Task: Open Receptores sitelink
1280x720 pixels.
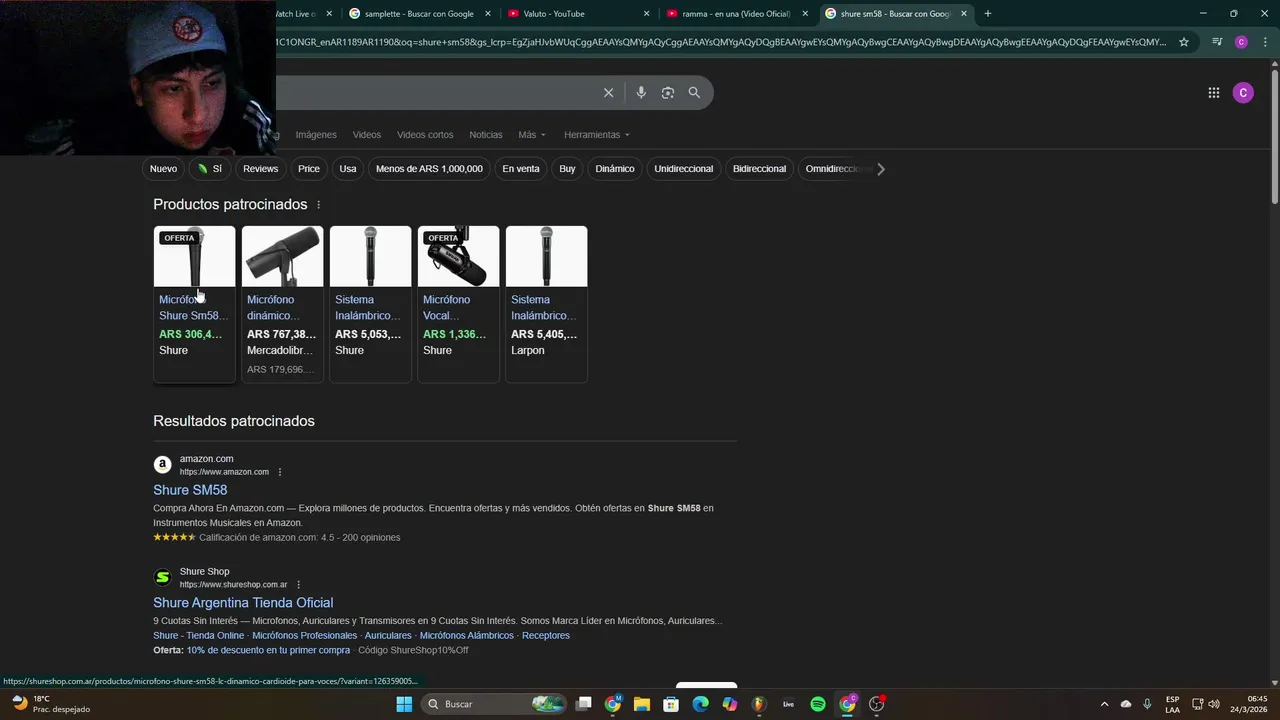Action: 546,636
